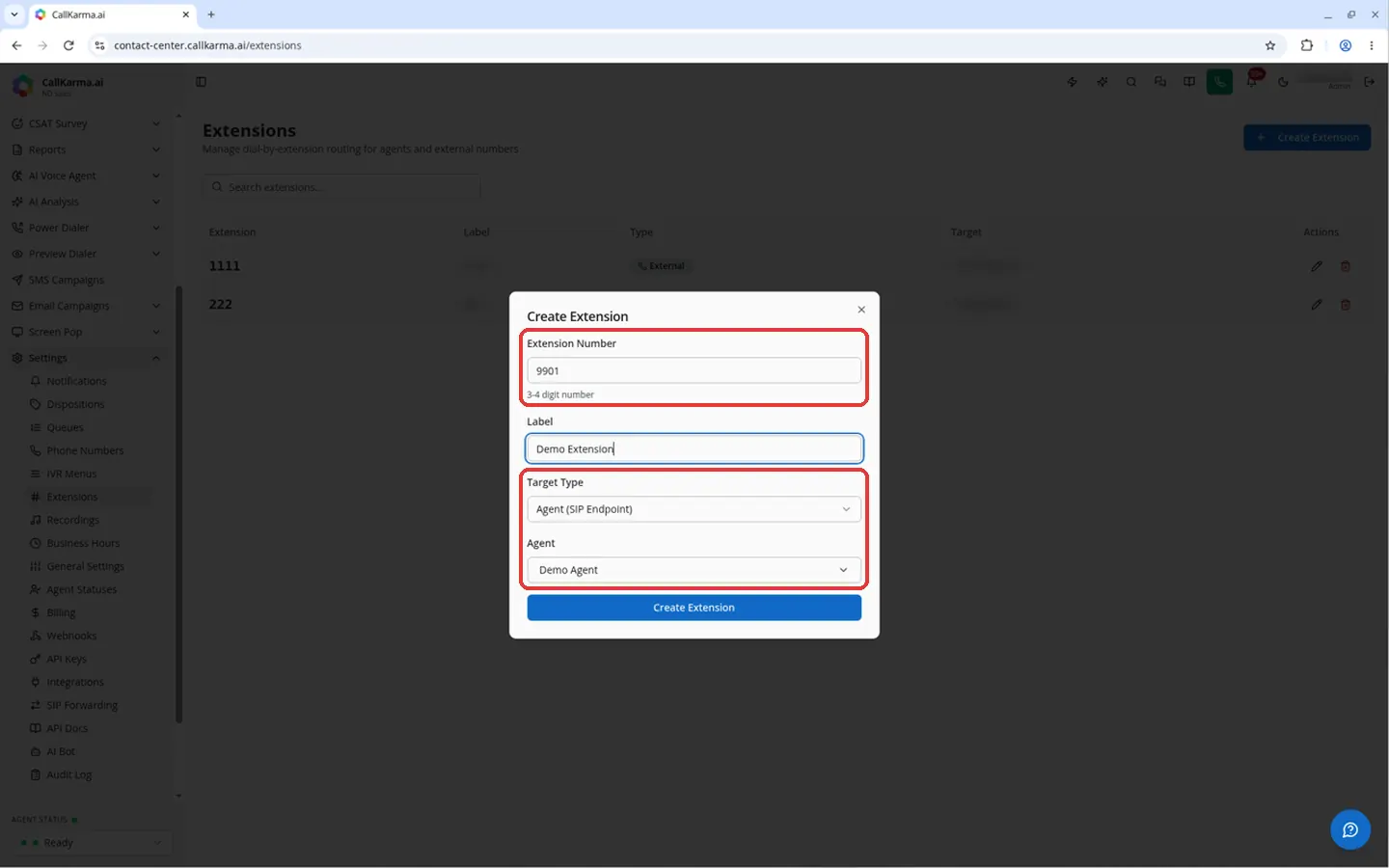Close the Create Extension dialog
The height and width of the screenshot is (868, 1389).
(x=861, y=310)
